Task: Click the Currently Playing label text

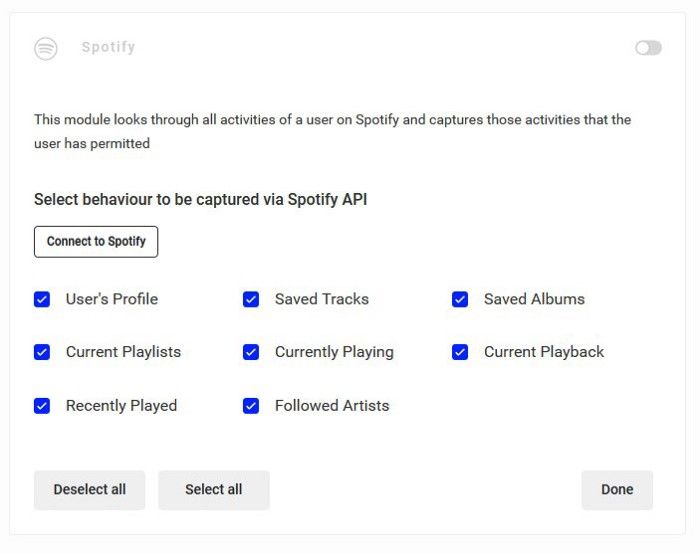Action: coord(334,352)
